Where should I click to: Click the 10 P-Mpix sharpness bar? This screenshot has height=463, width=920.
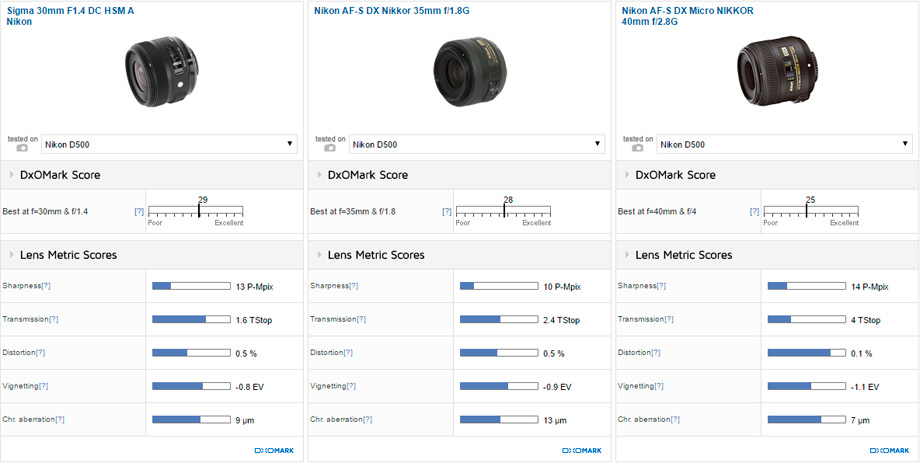pos(499,286)
